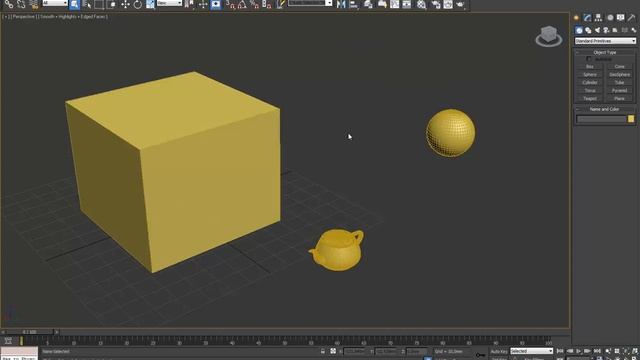Switch to the Create panel tab
The image size is (640, 360).
tap(576, 18)
